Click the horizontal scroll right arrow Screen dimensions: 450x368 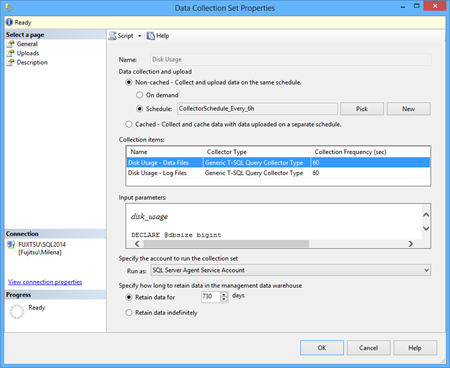[x=411, y=244]
